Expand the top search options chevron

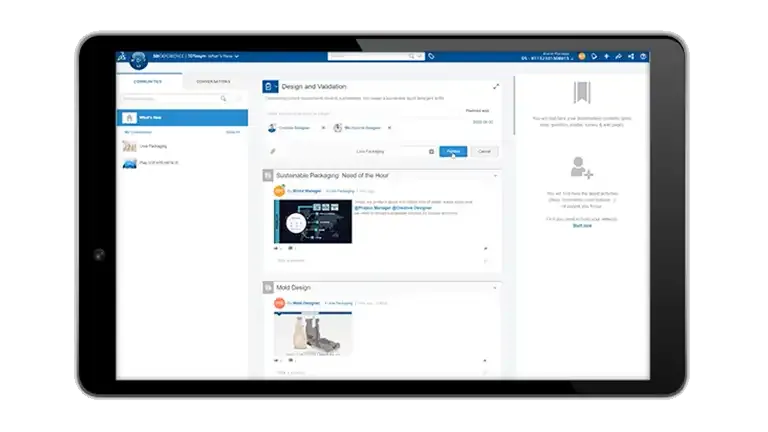420,56
